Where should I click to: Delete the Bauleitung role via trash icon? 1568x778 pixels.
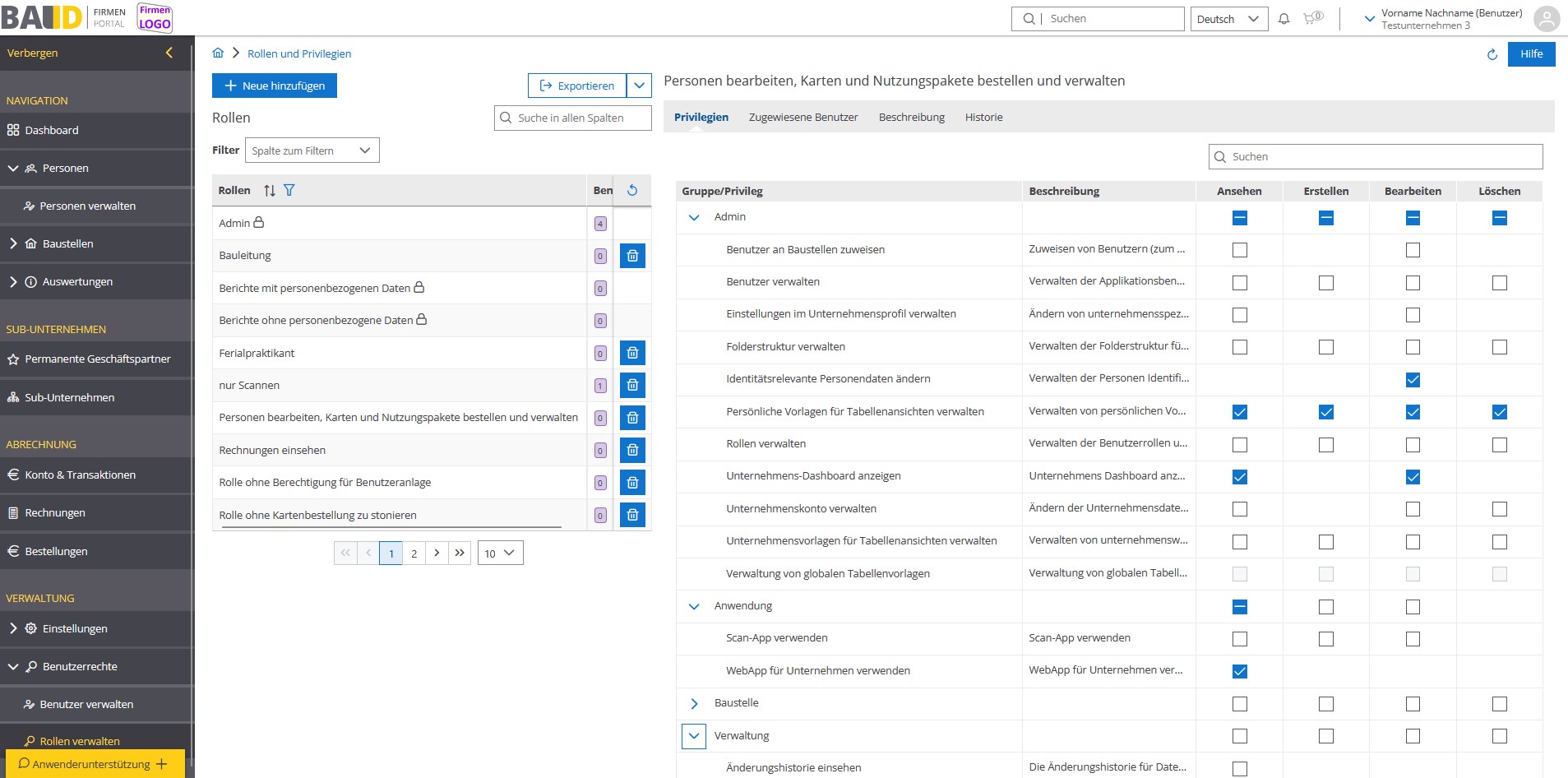632,256
